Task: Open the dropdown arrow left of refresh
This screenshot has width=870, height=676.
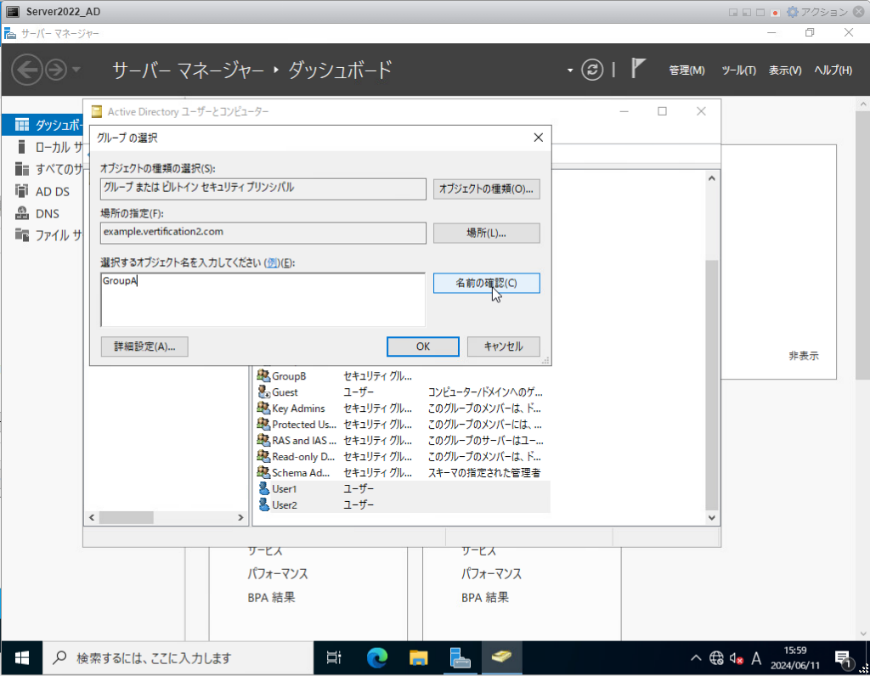Action: click(x=570, y=70)
